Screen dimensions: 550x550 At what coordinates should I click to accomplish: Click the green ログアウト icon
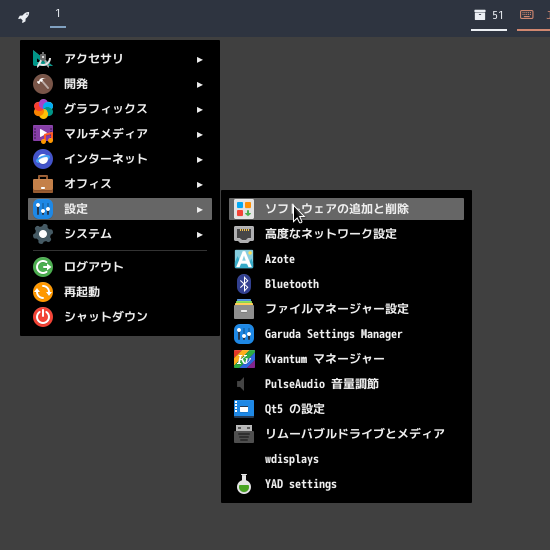(43, 267)
